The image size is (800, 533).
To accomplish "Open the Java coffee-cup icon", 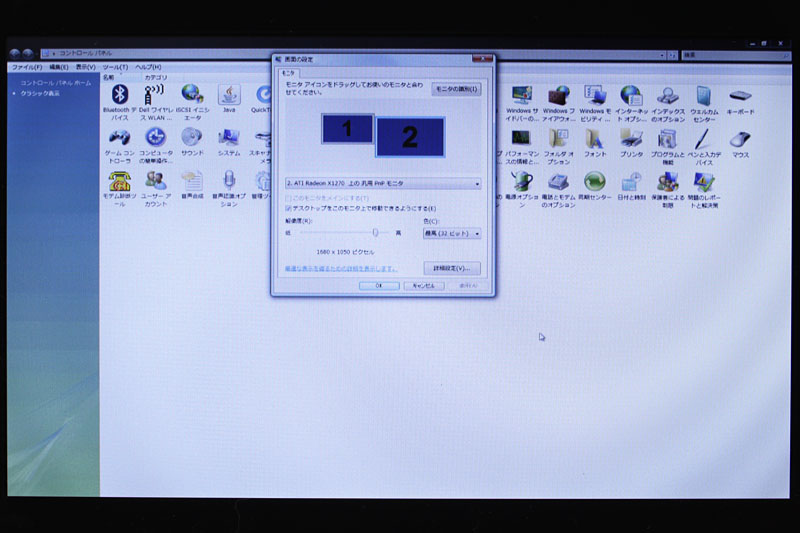I will coord(229,95).
